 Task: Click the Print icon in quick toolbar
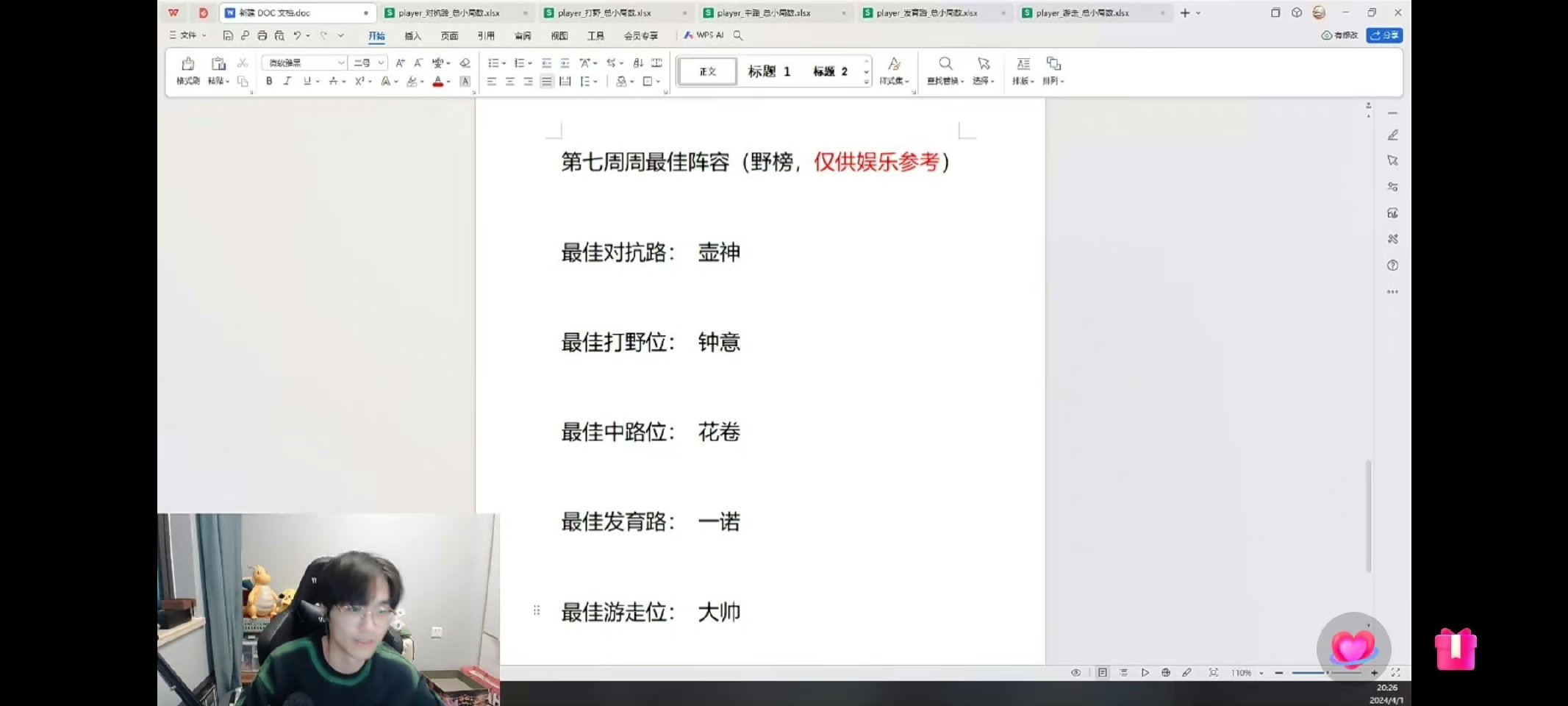pyautogui.click(x=262, y=35)
